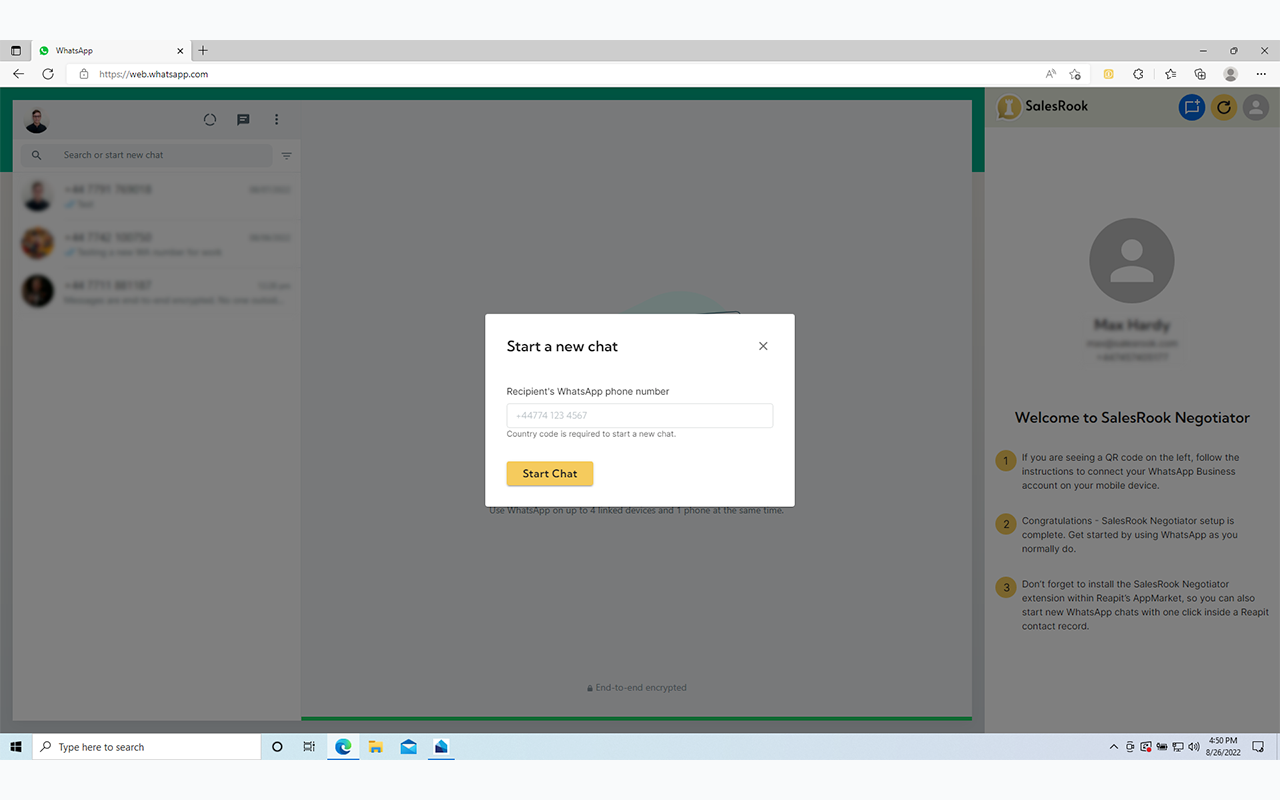Close the Start a new chat dialog
This screenshot has width=1280, height=800.
(763, 346)
